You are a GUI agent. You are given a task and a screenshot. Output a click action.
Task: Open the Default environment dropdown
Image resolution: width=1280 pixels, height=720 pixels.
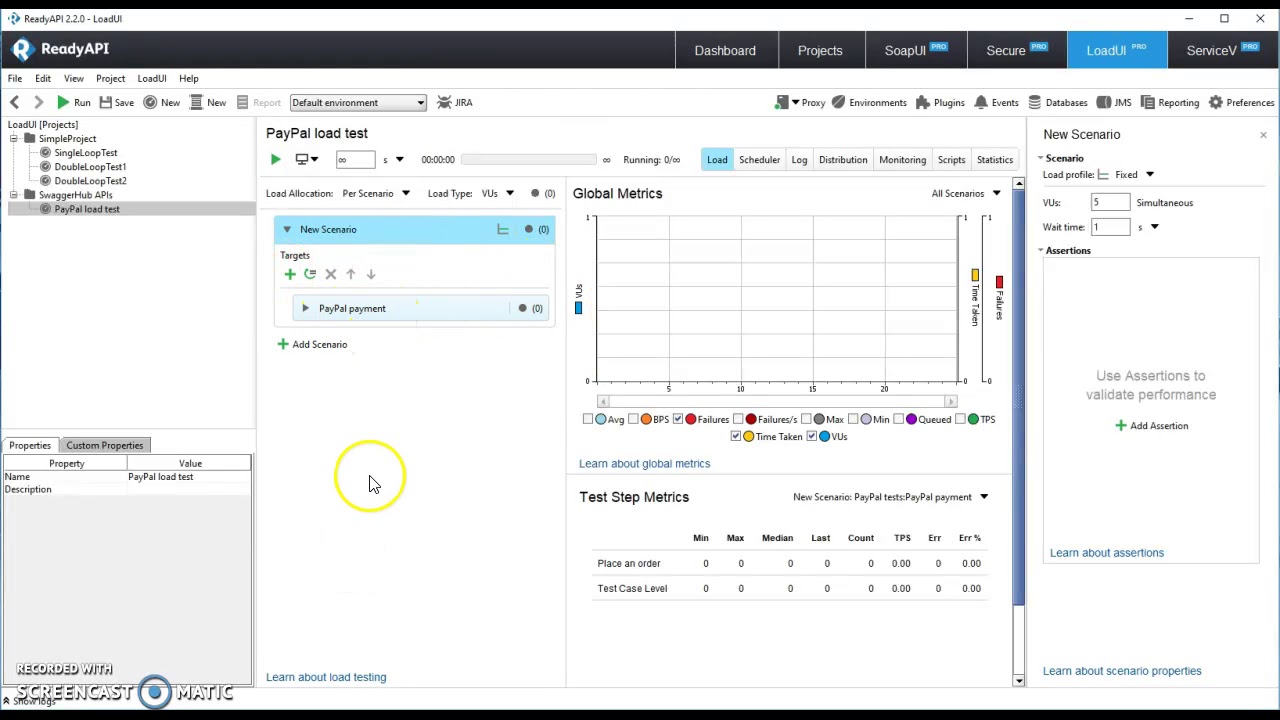[x=358, y=102]
